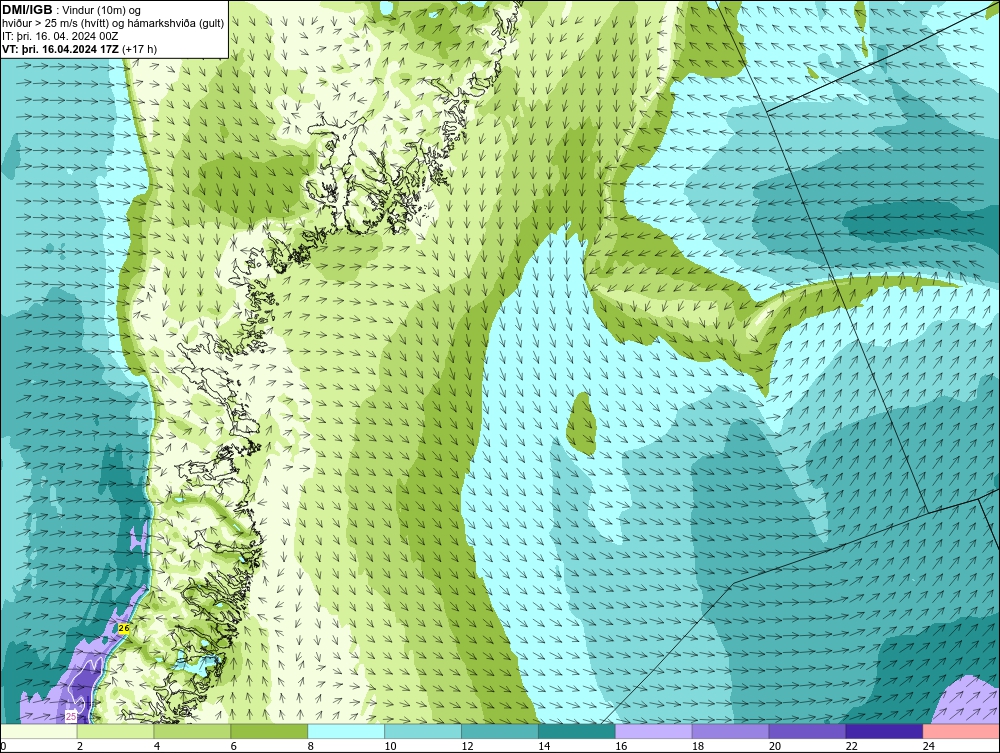Click the legend scale number '2'

(80, 746)
